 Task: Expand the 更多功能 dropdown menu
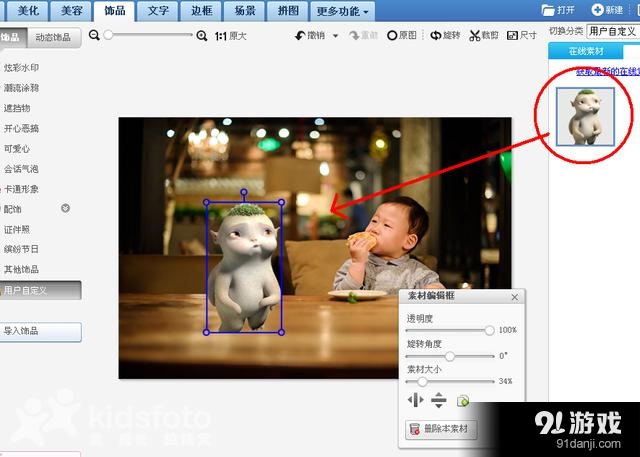pyautogui.click(x=342, y=11)
